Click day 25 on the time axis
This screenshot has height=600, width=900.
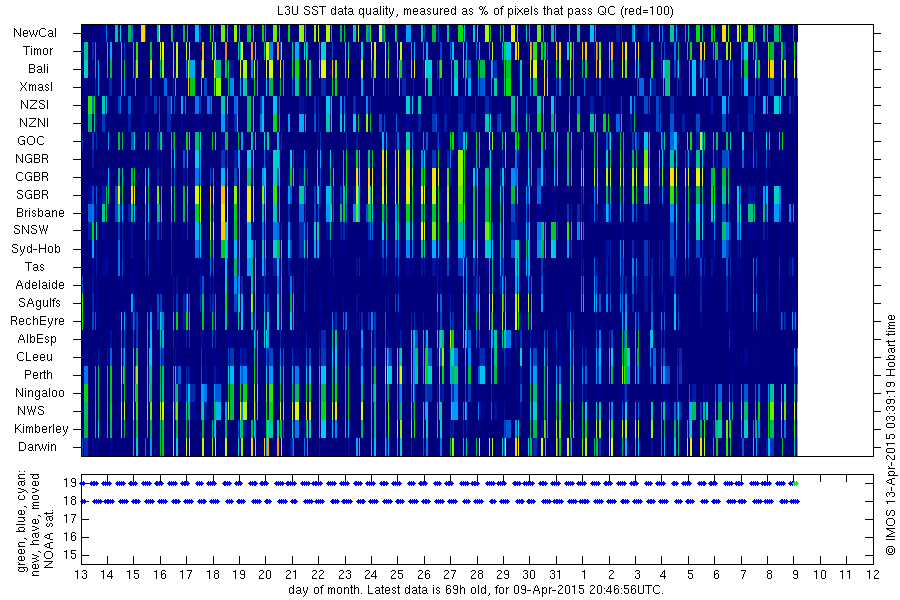click(x=397, y=575)
